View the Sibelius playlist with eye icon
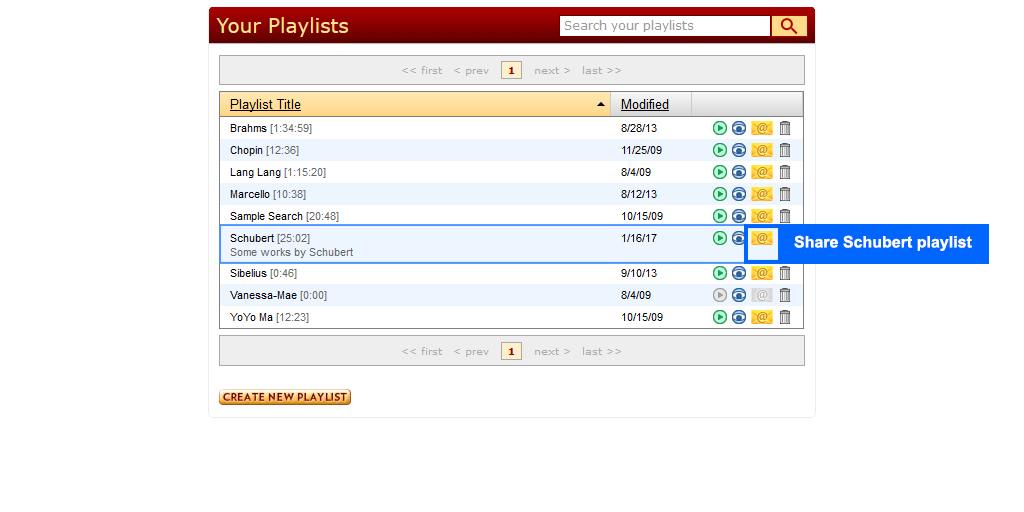The height and width of the screenshot is (512, 1024). point(739,273)
